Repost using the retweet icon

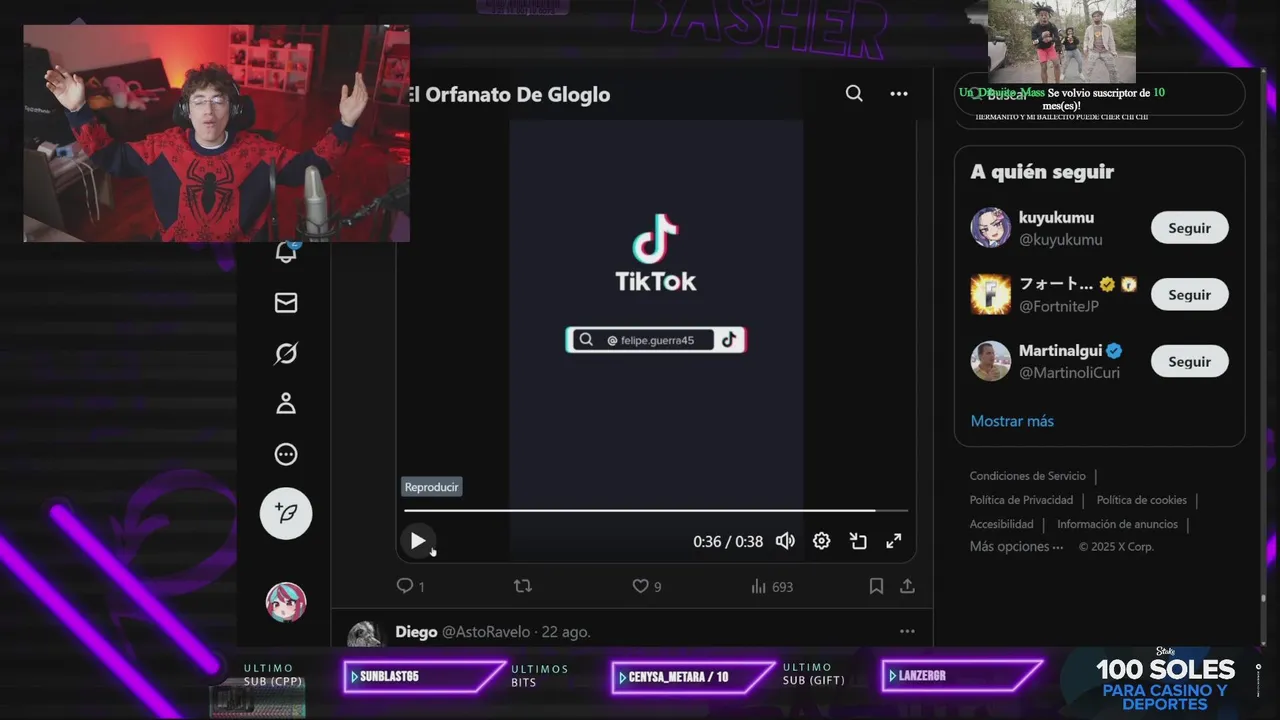point(522,586)
